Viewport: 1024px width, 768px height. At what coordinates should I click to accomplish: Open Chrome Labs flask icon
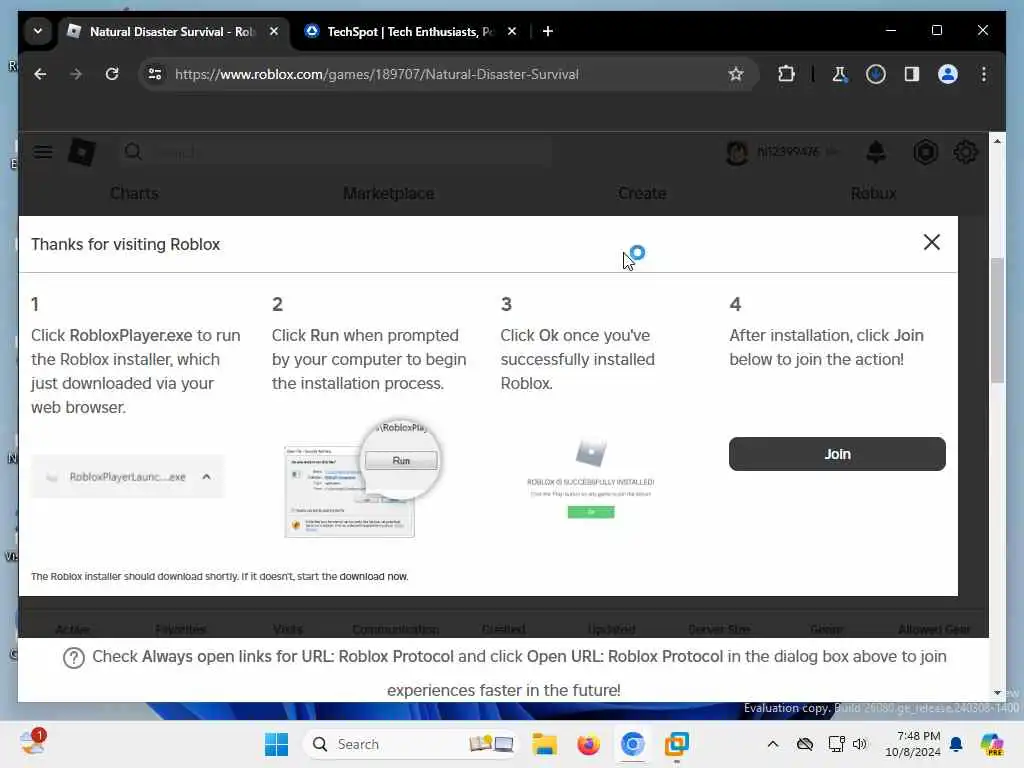[x=839, y=74]
